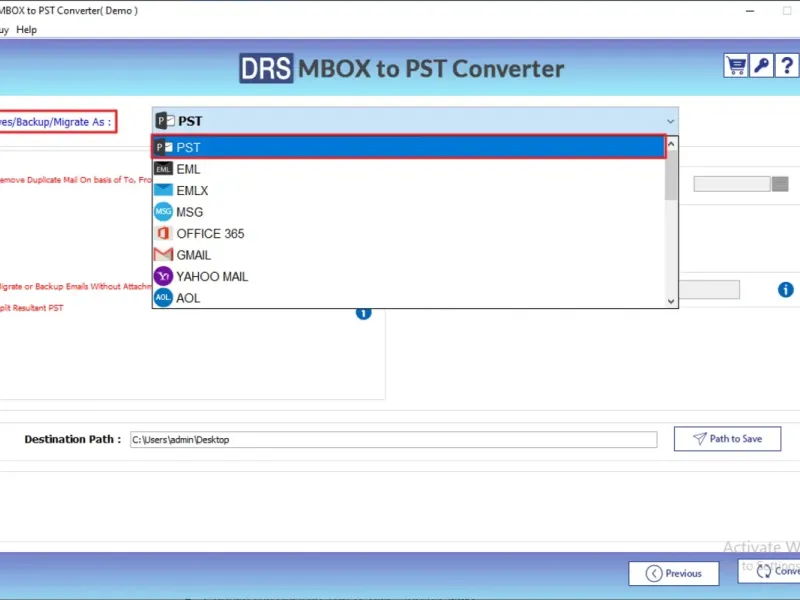Choose EMLX from the format list

tap(409, 190)
